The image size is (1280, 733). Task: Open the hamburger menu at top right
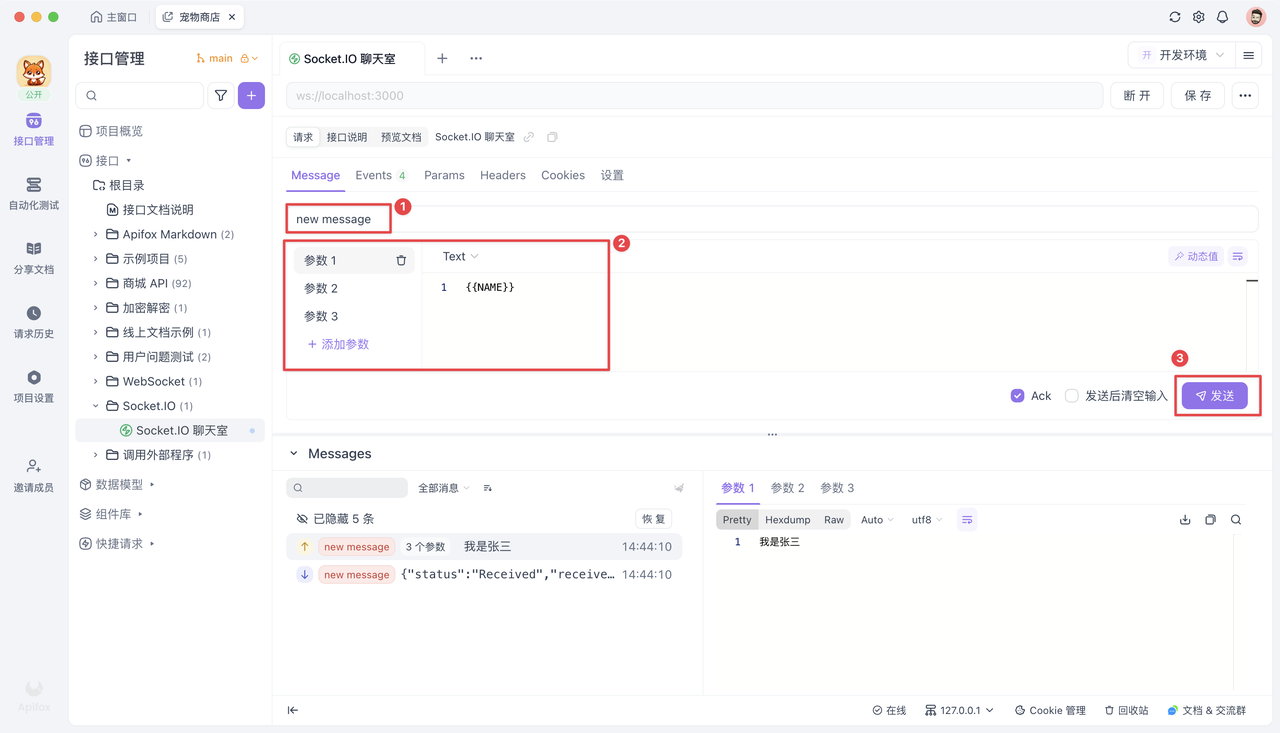(1248, 56)
